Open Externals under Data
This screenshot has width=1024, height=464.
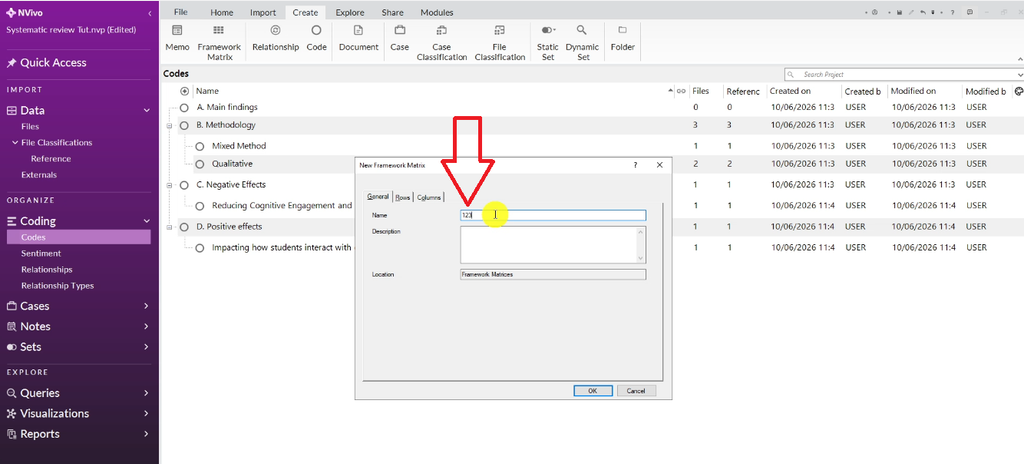[x=39, y=175]
